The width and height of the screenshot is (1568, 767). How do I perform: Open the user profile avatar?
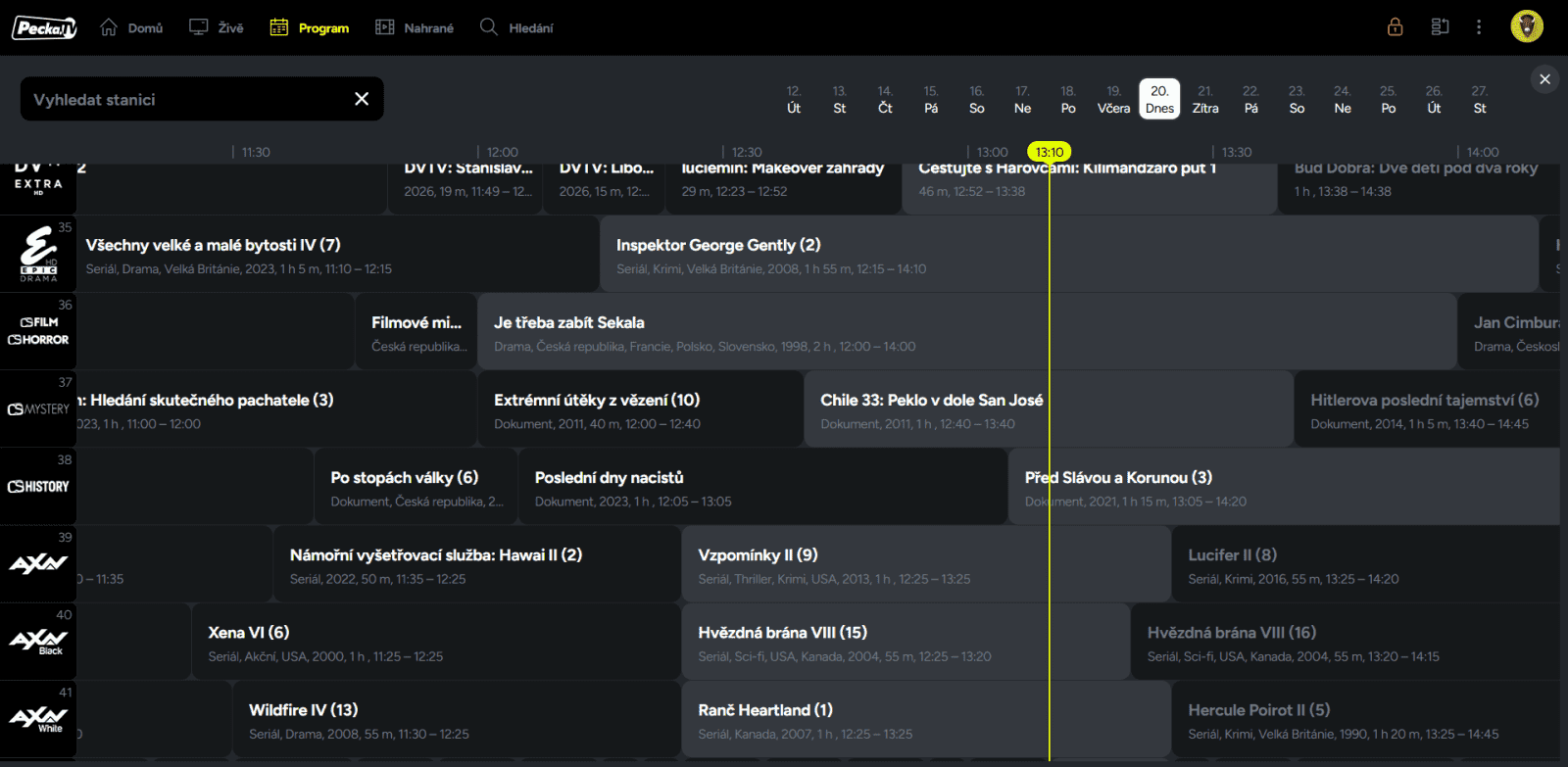[x=1527, y=26]
